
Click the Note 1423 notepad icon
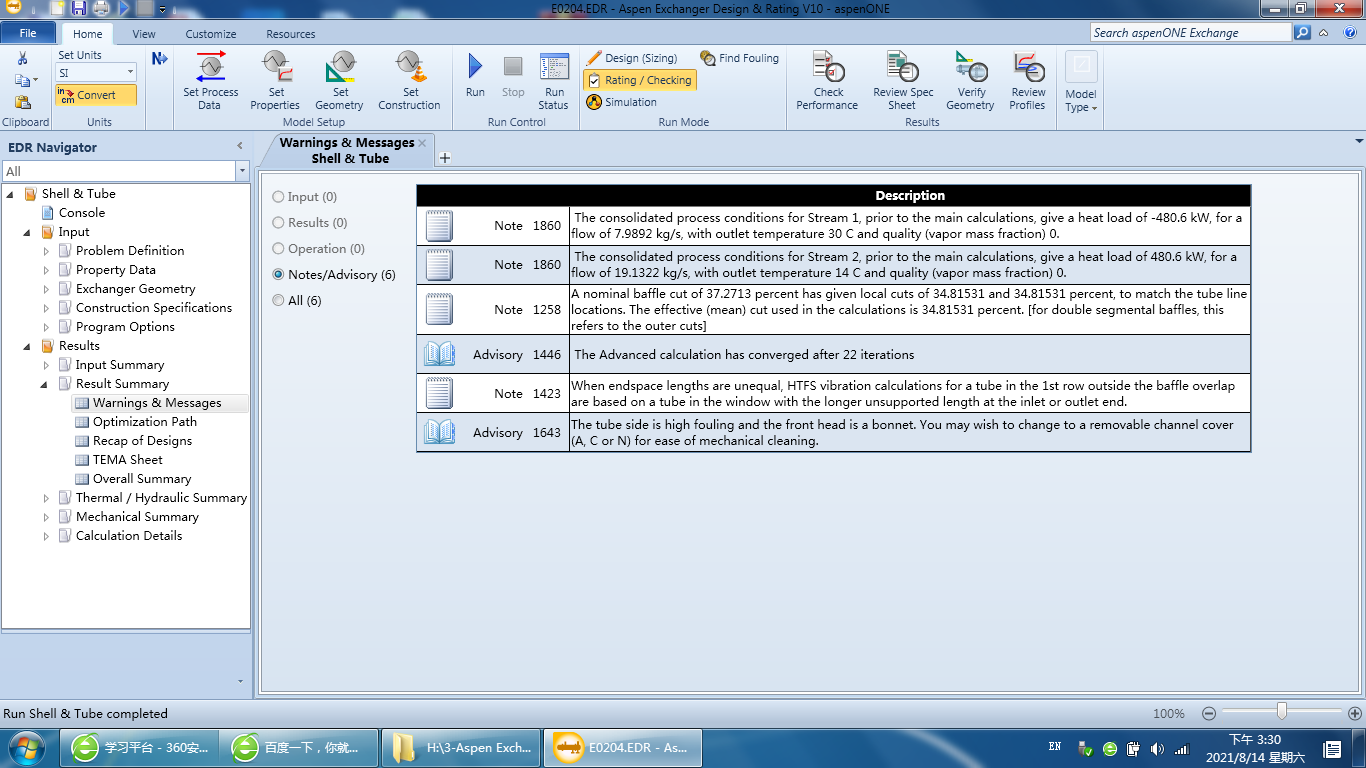[x=439, y=393]
